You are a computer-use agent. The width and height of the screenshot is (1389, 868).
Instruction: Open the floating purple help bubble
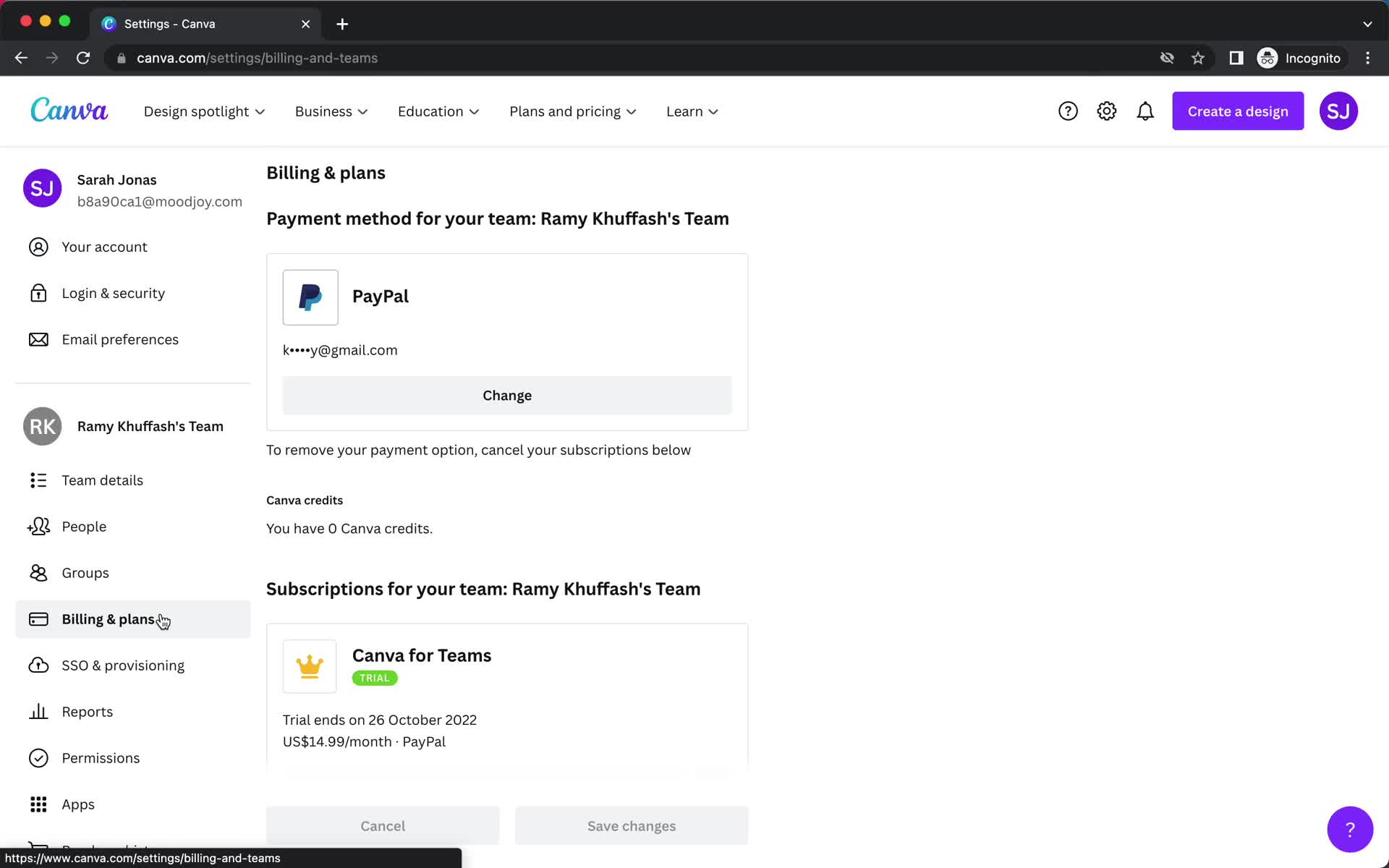tap(1350, 829)
